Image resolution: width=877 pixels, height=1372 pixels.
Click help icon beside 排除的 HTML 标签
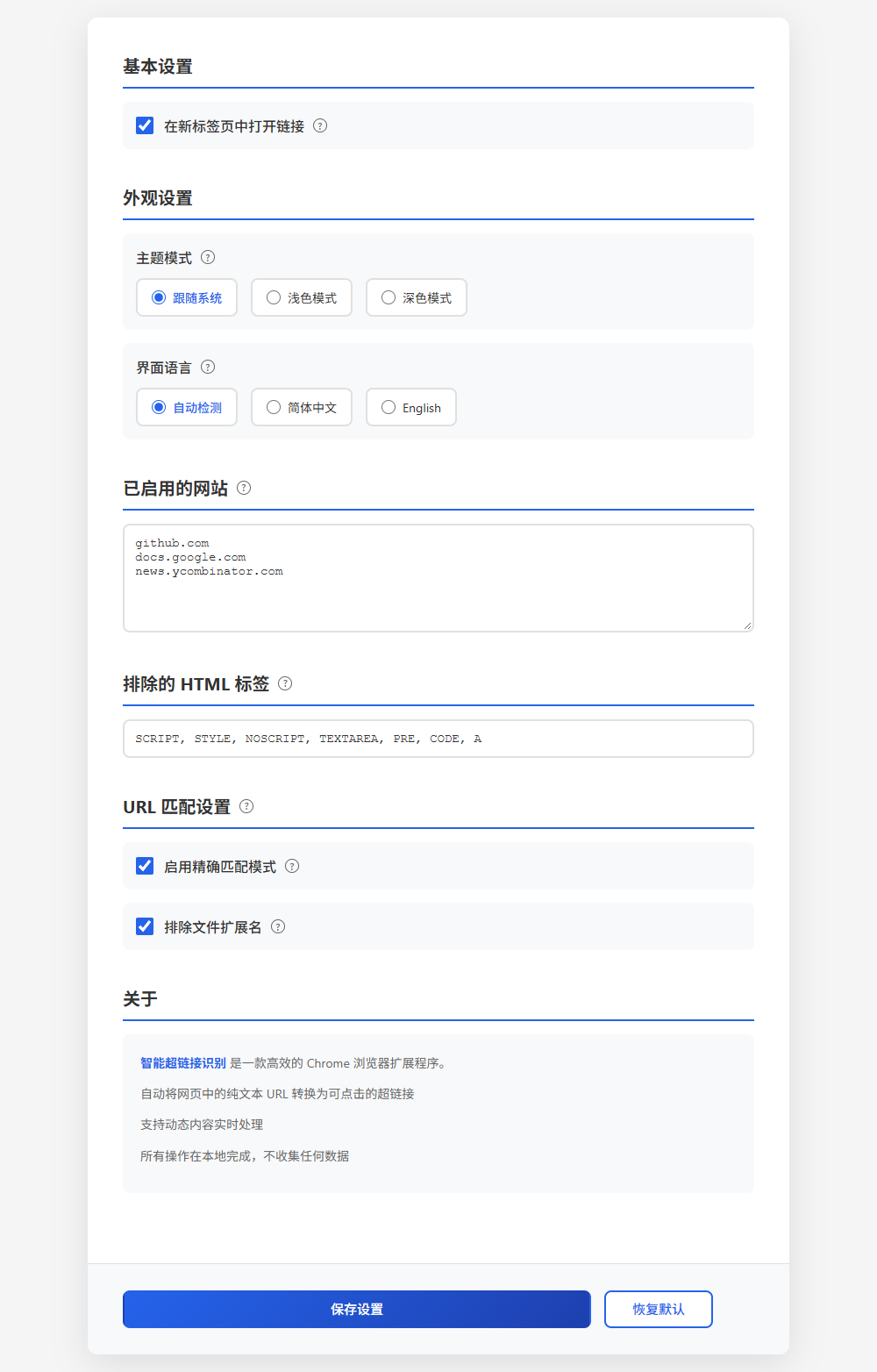(x=285, y=683)
